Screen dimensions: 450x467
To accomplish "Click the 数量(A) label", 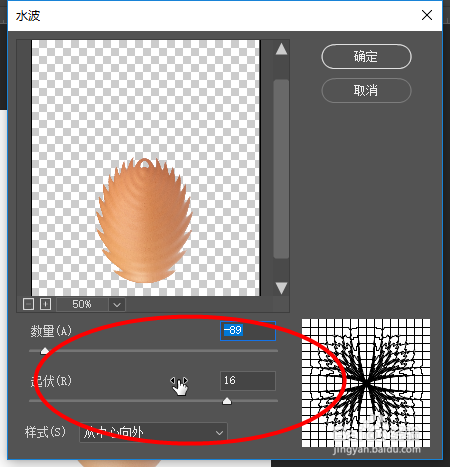I will (51, 331).
